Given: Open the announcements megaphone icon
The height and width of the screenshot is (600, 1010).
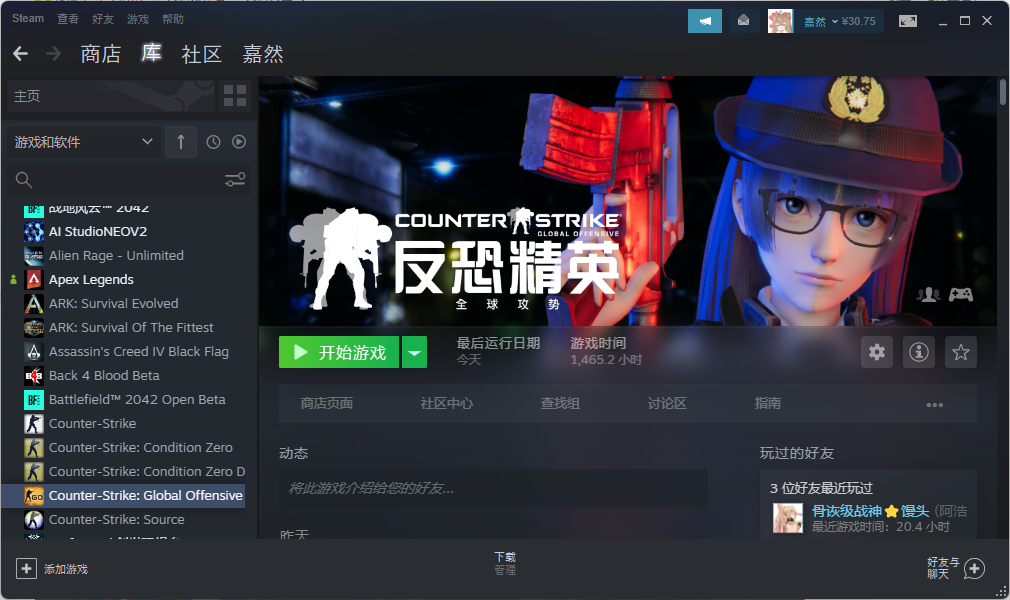Looking at the screenshot, I should pyautogui.click(x=705, y=21).
